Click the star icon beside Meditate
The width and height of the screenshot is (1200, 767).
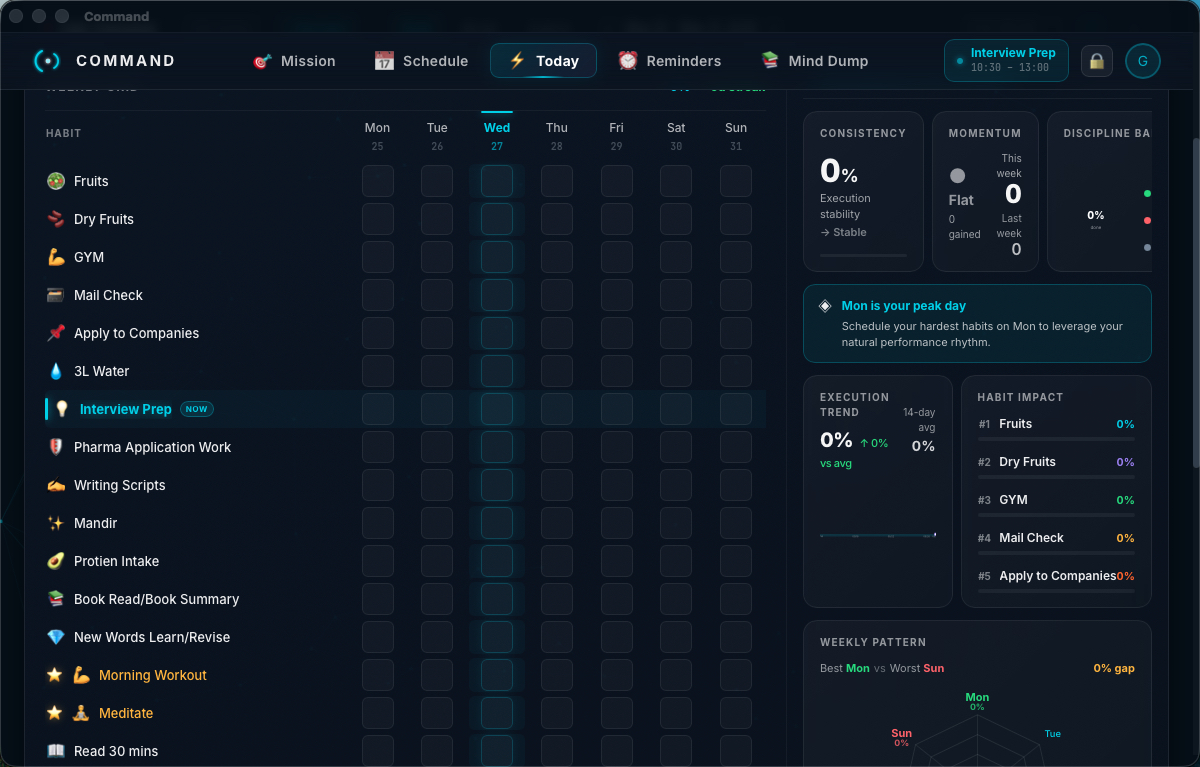(55, 713)
